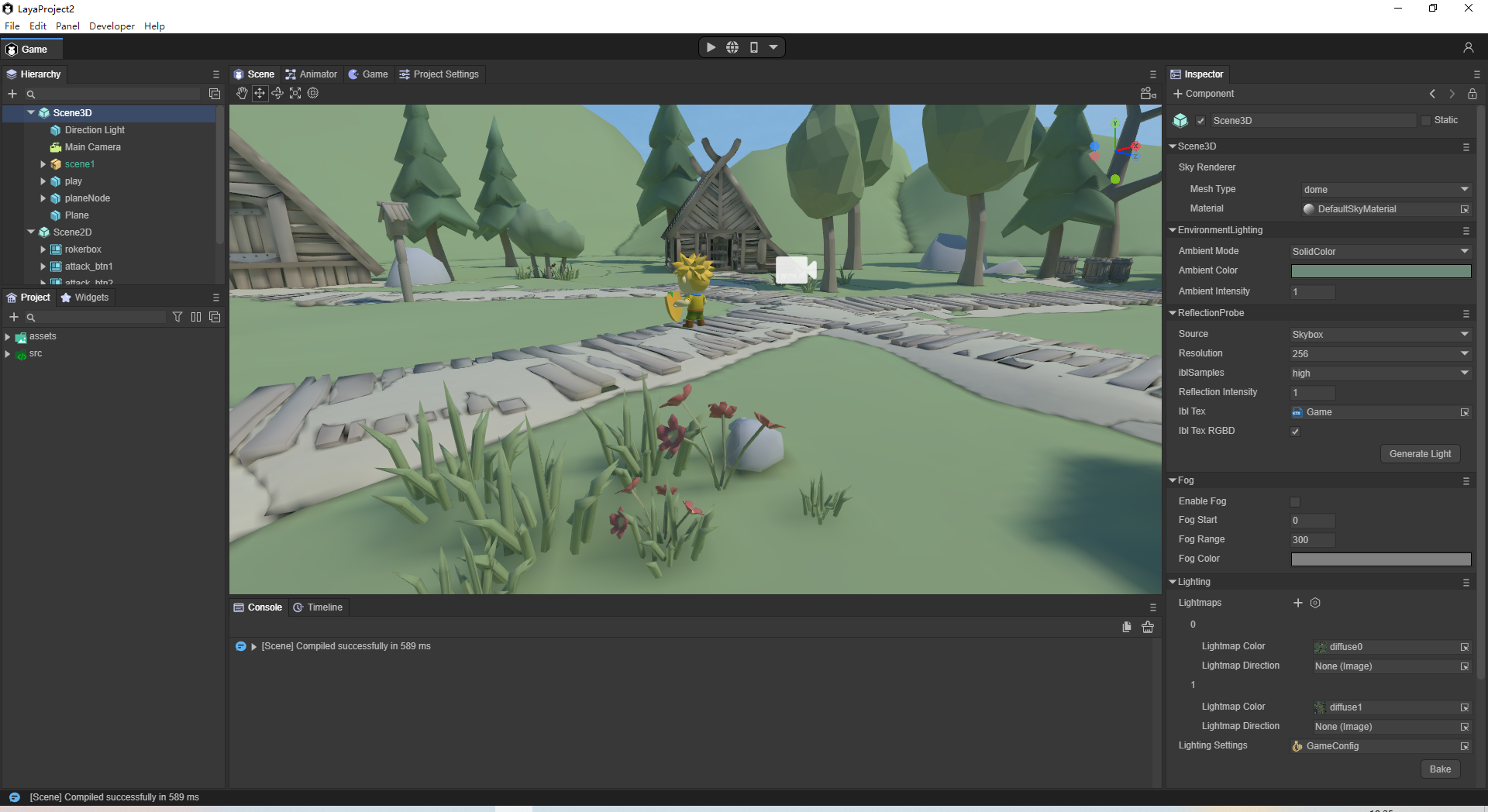Open the Mesh Type dropdown

(1386, 190)
